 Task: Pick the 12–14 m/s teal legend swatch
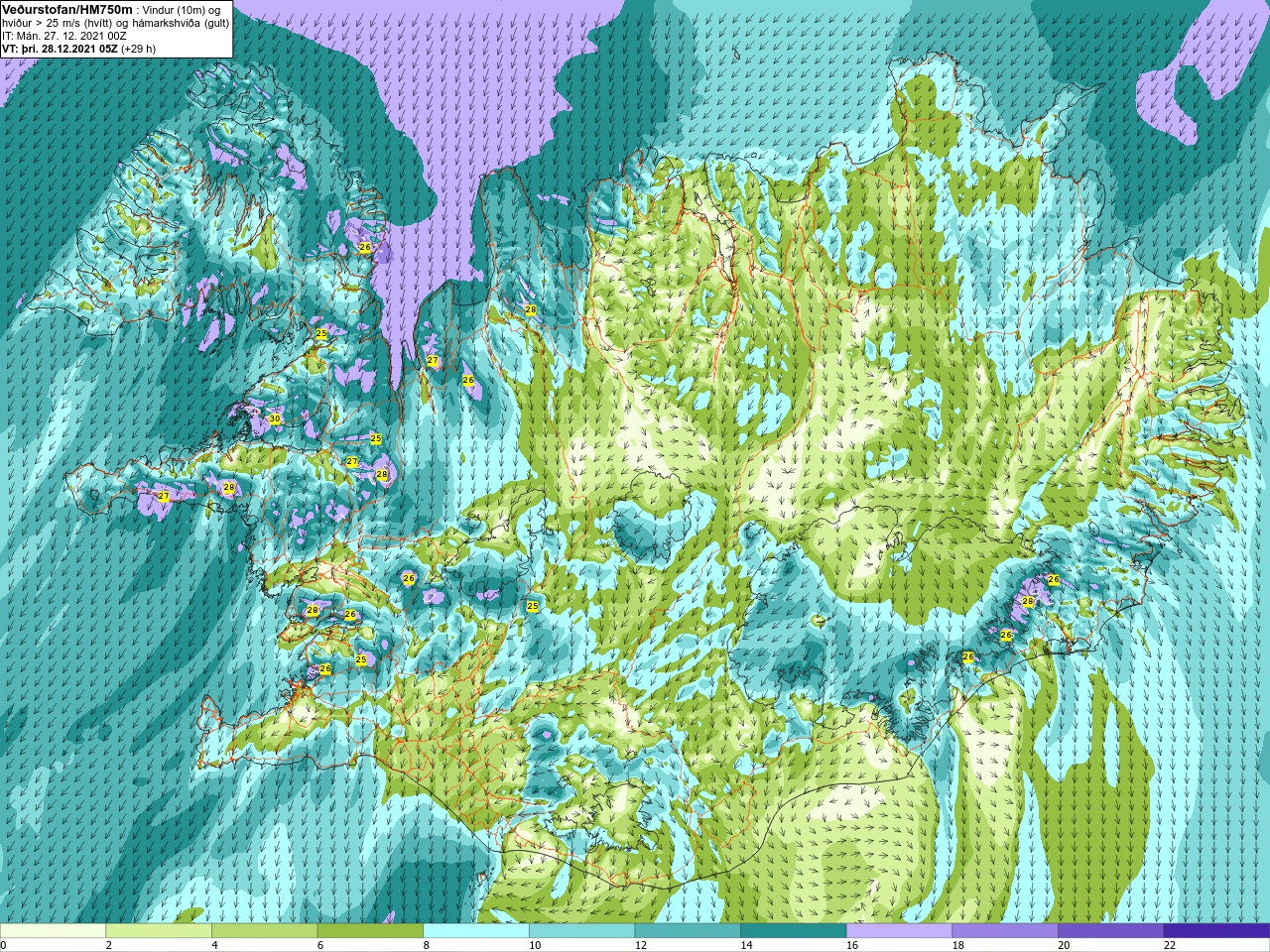pos(688,930)
